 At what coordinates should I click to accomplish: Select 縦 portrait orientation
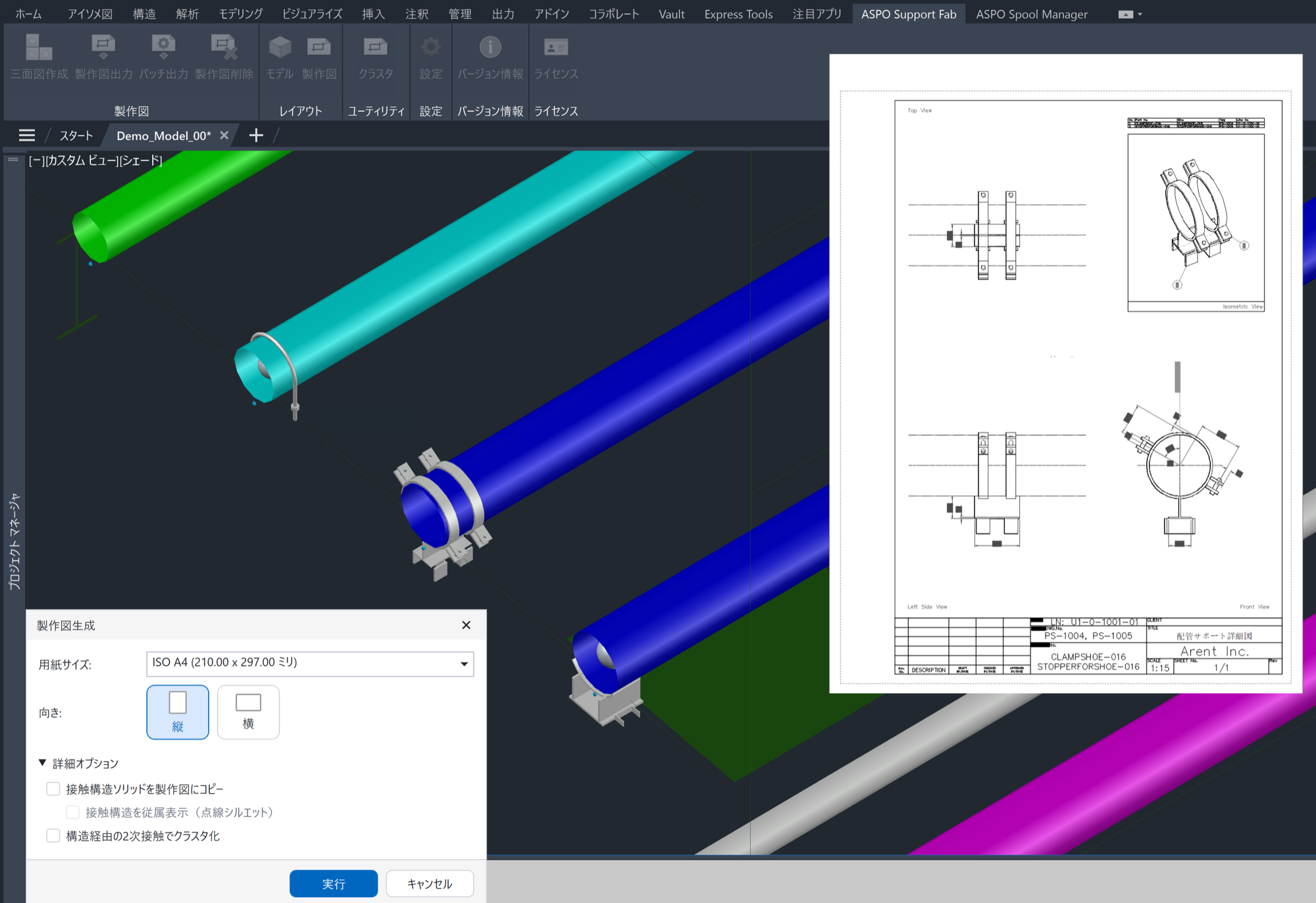178,712
